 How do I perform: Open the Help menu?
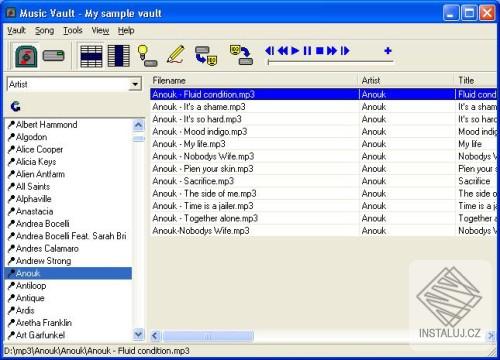[x=126, y=30]
